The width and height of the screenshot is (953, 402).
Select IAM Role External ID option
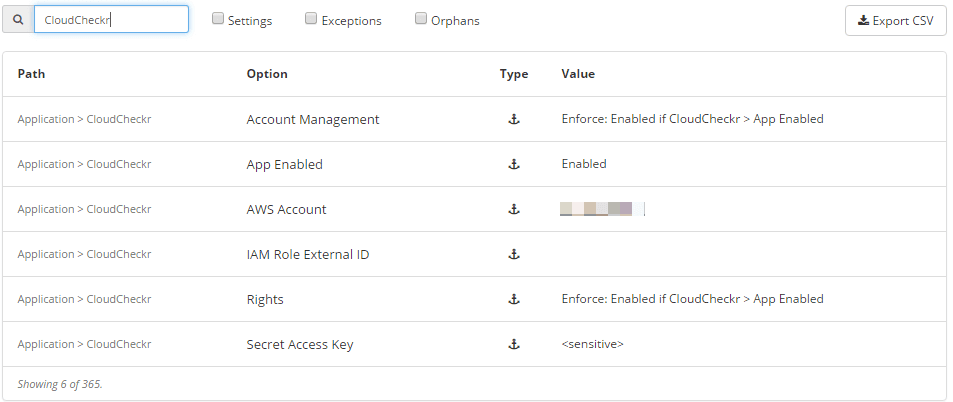[x=308, y=254]
